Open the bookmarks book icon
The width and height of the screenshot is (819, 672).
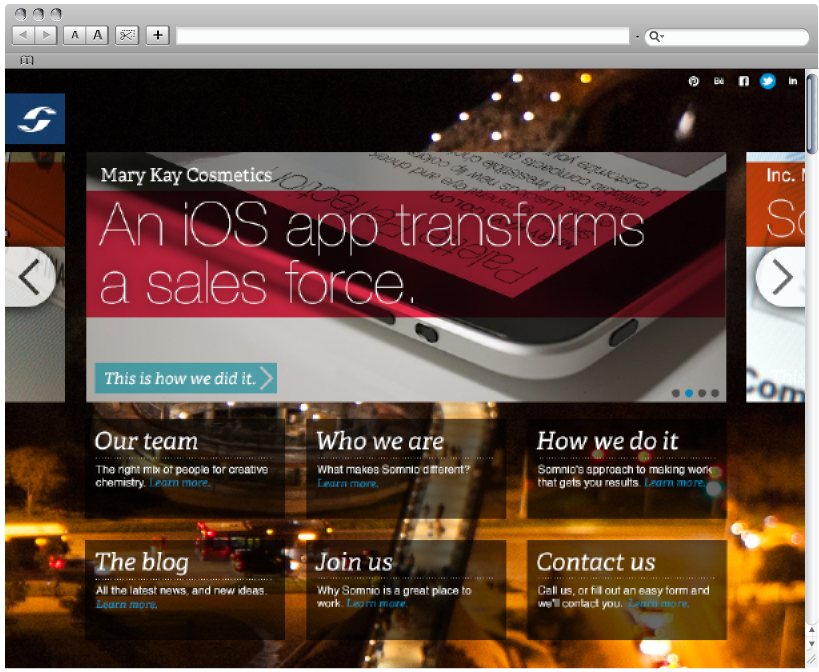pyautogui.click(x=27, y=61)
